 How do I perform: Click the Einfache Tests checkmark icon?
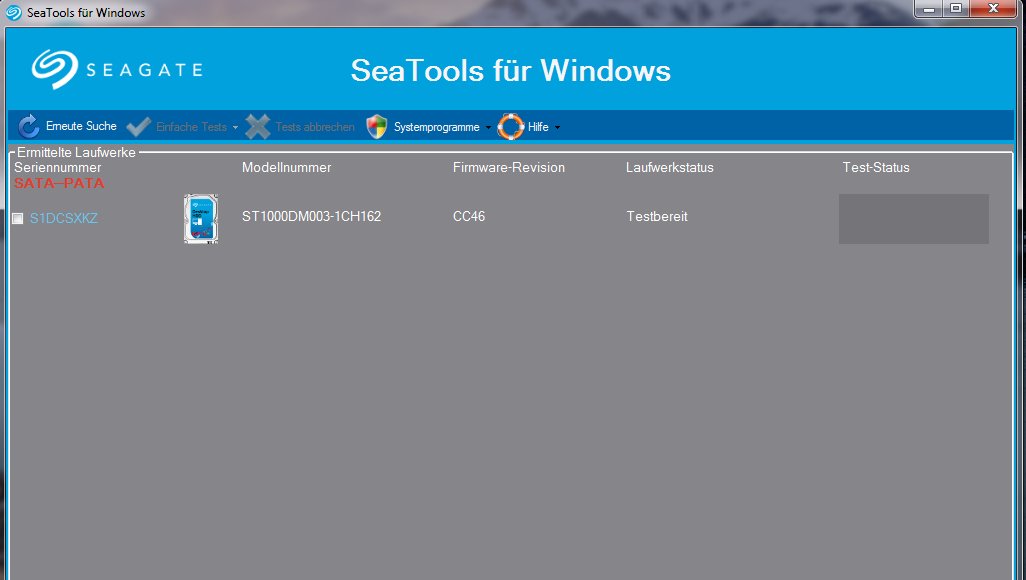(x=138, y=127)
